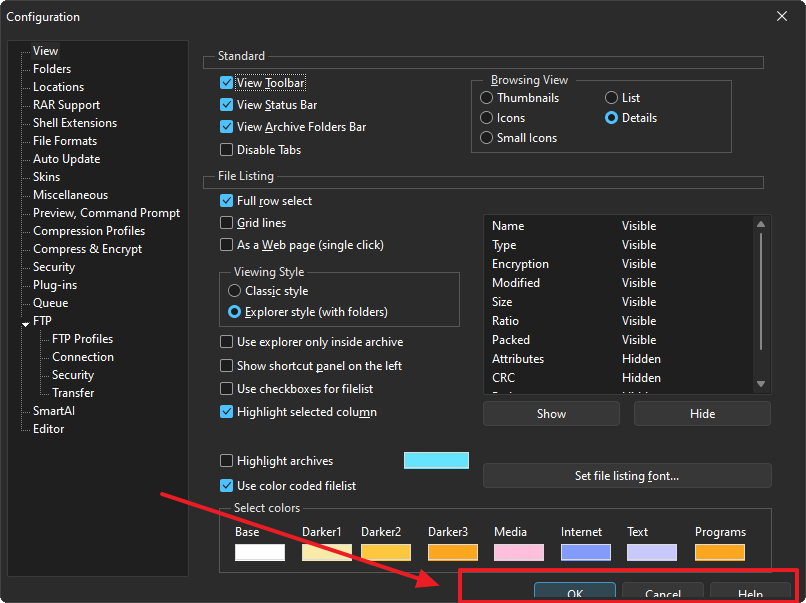Open Preview, Command Prompt settings
The image size is (806, 603).
tap(106, 213)
